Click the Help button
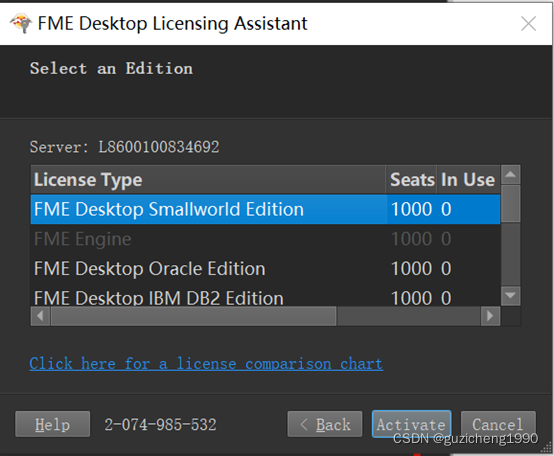 [52, 424]
